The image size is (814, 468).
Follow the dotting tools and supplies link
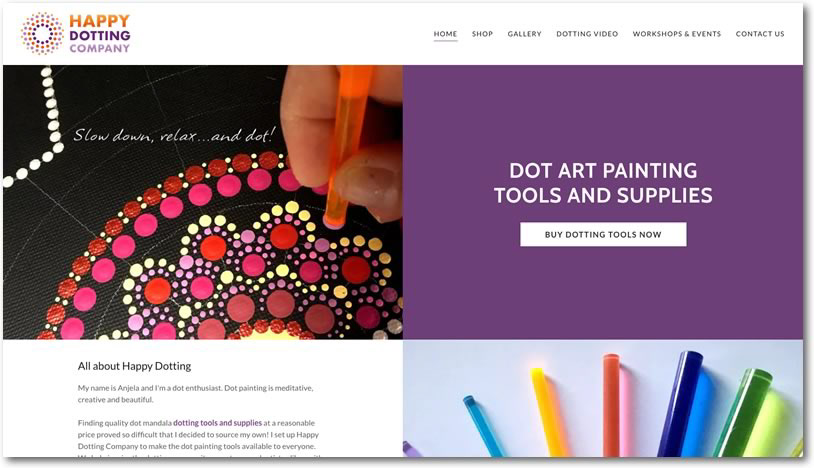pos(218,423)
